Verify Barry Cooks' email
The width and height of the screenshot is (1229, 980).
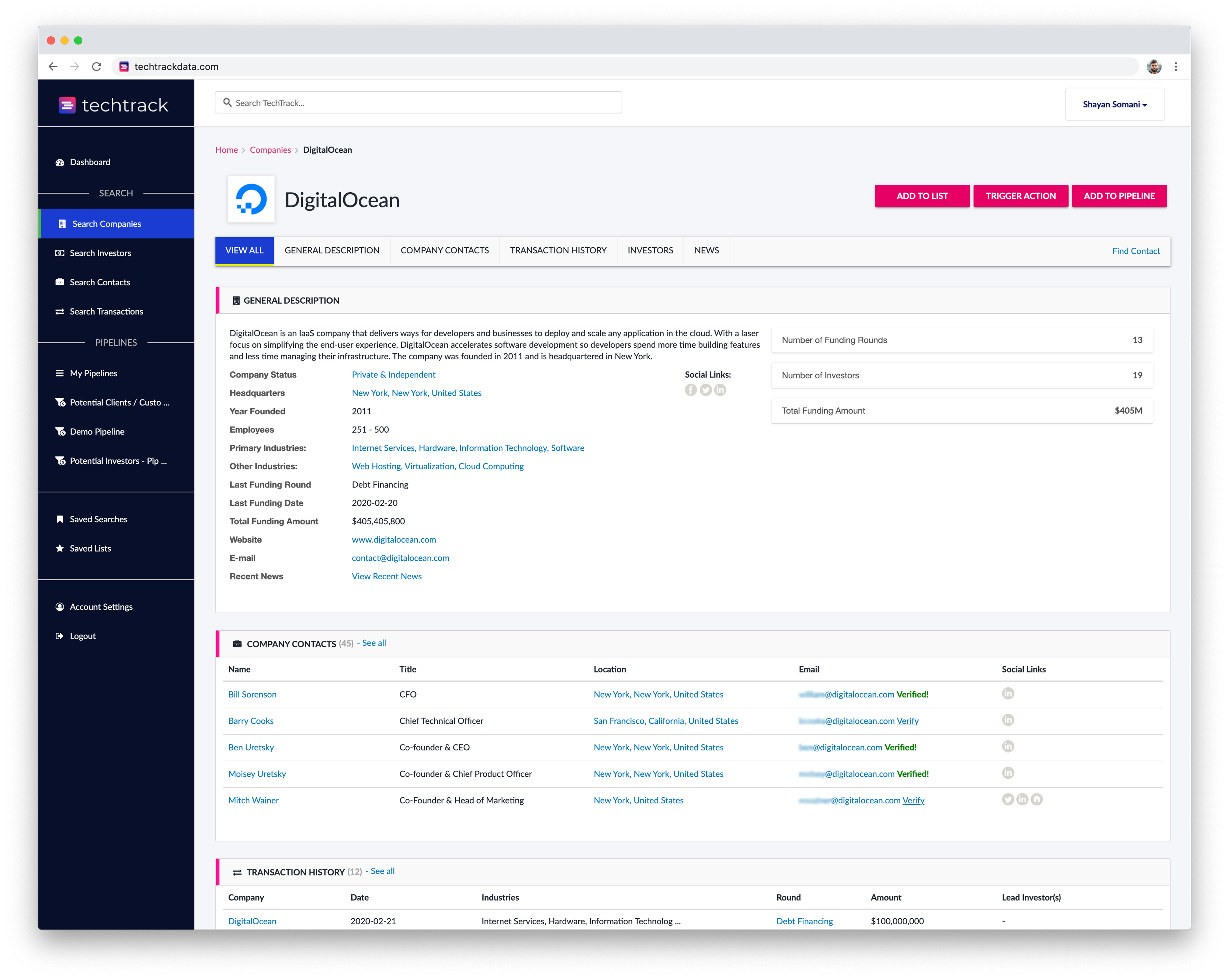908,721
